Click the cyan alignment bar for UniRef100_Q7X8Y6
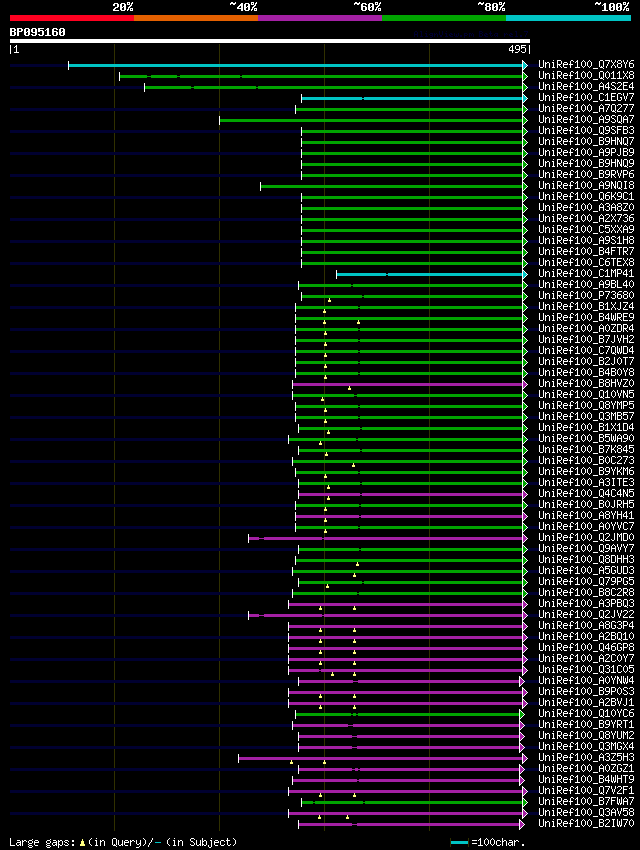The height and width of the screenshot is (850, 640). tap(296, 66)
